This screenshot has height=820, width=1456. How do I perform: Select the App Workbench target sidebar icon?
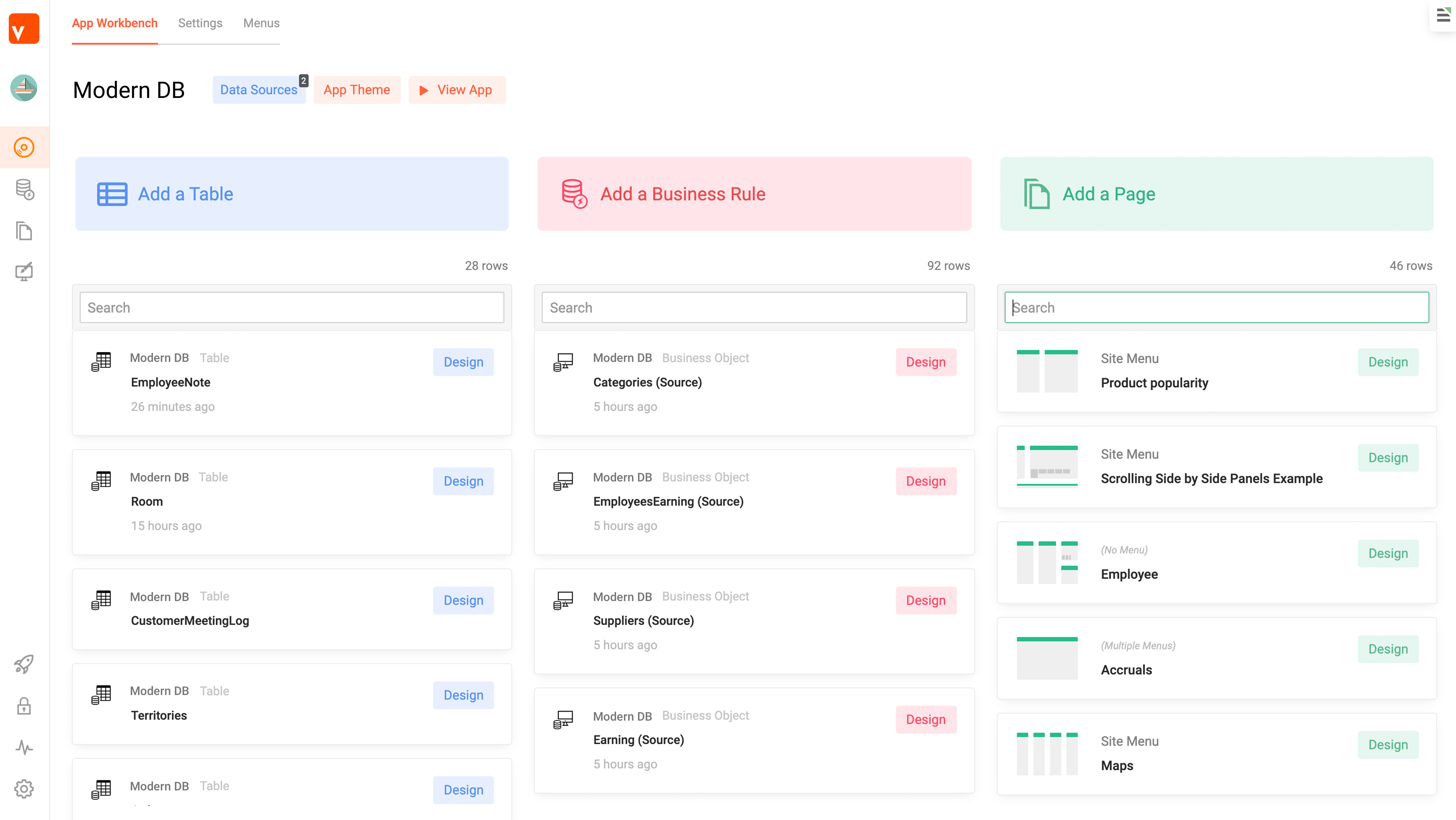pyautogui.click(x=24, y=147)
